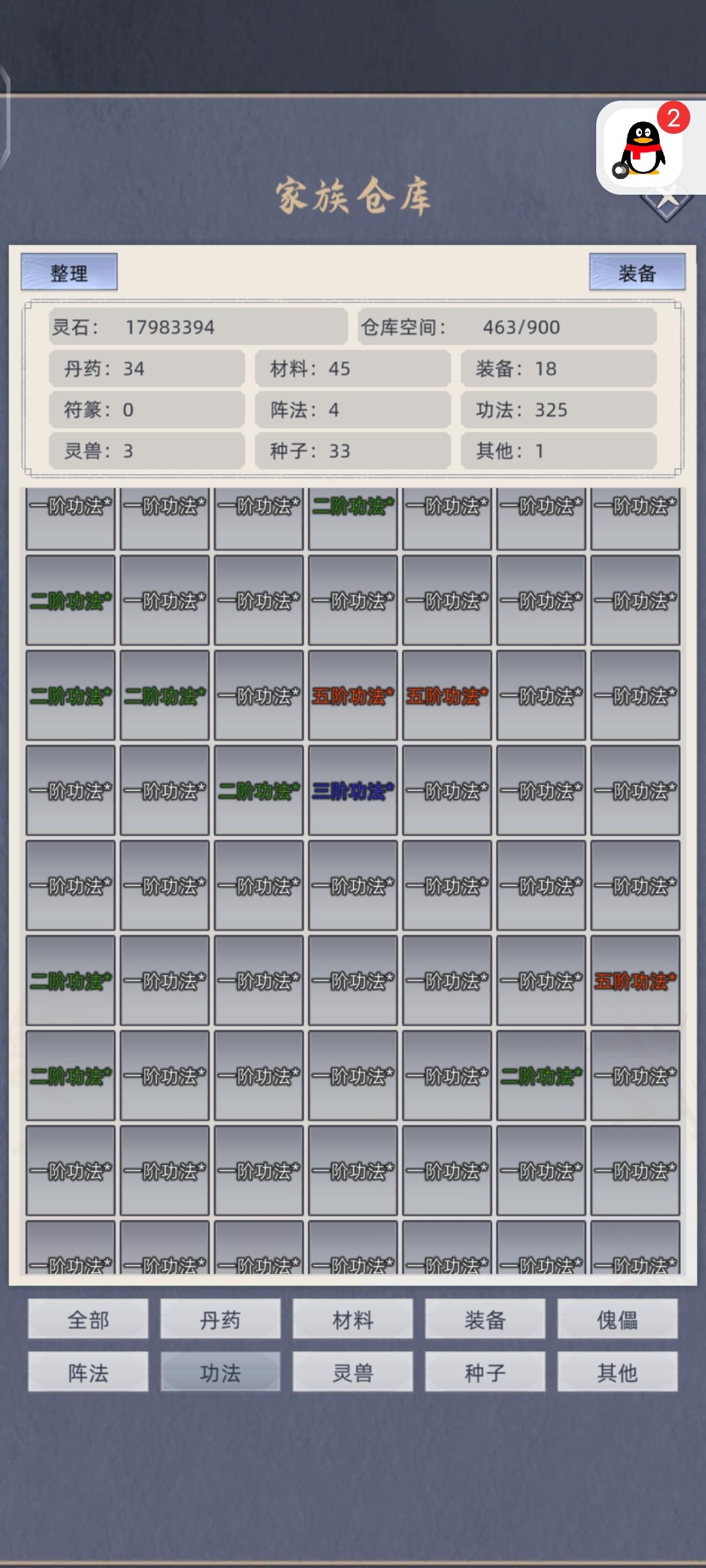Click the 装备: 18 stat
This screenshot has width=706, height=1568.
pos(559,368)
